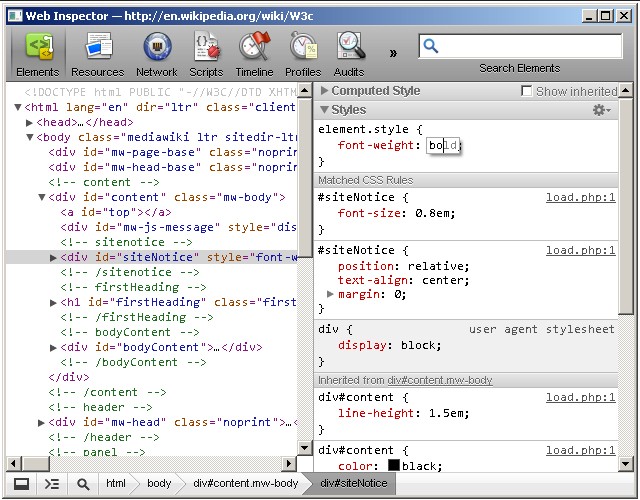Expand the h1 firstHeading node
Image resolution: width=640 pixels, height=500 pixels.
53,302
